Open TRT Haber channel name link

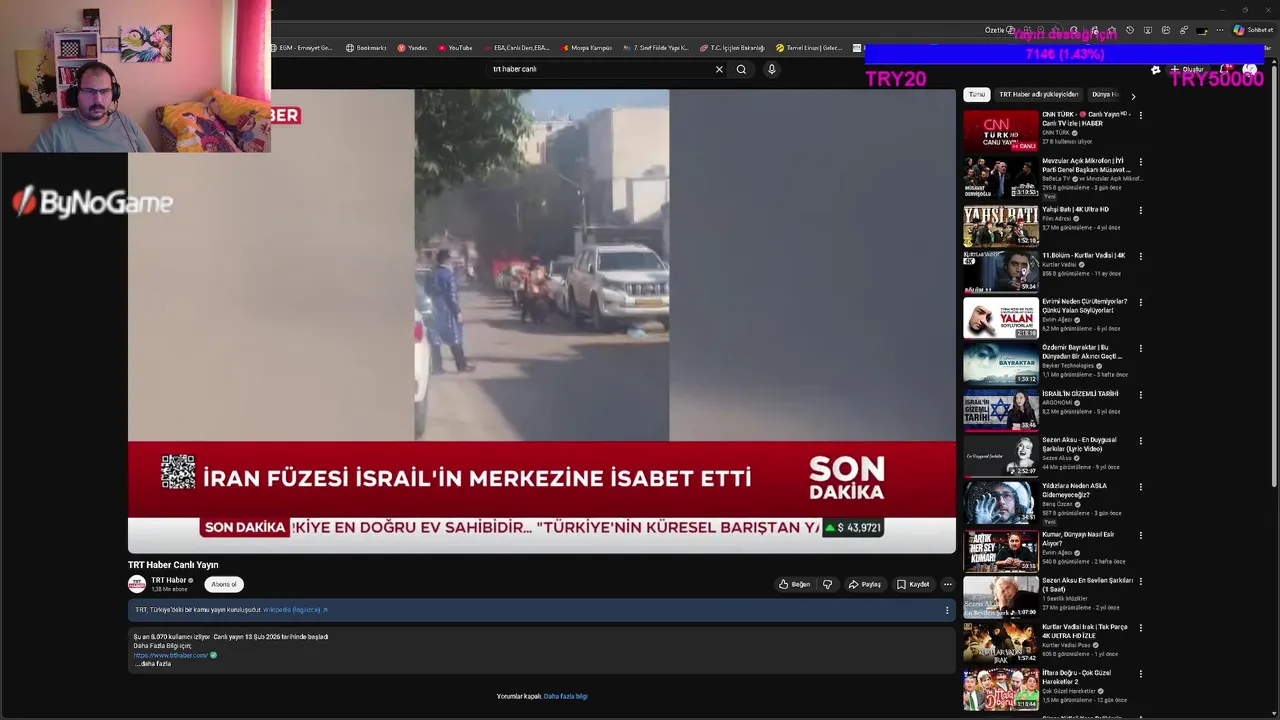(x=169, y=580)
